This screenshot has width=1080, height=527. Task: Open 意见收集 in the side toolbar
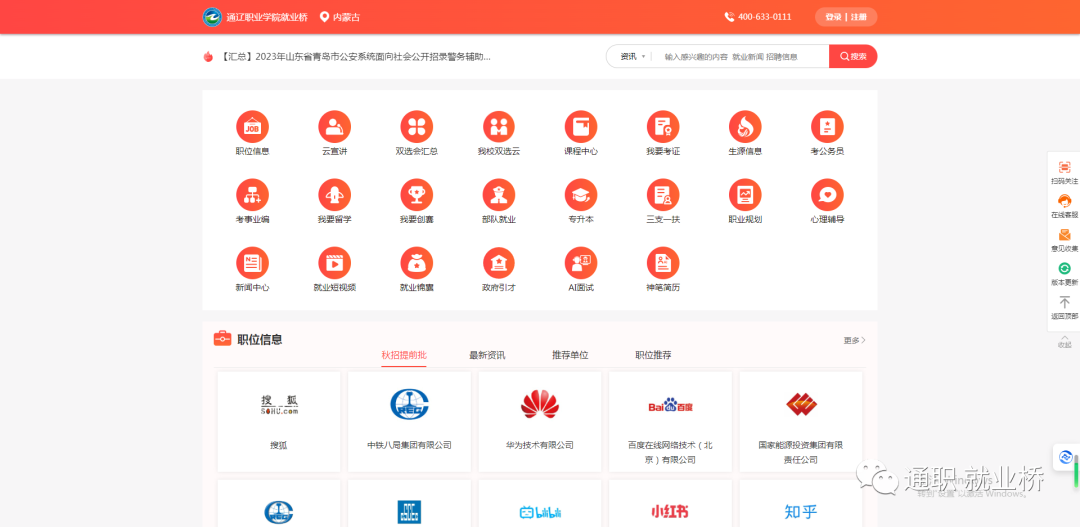pos(1064,240)
